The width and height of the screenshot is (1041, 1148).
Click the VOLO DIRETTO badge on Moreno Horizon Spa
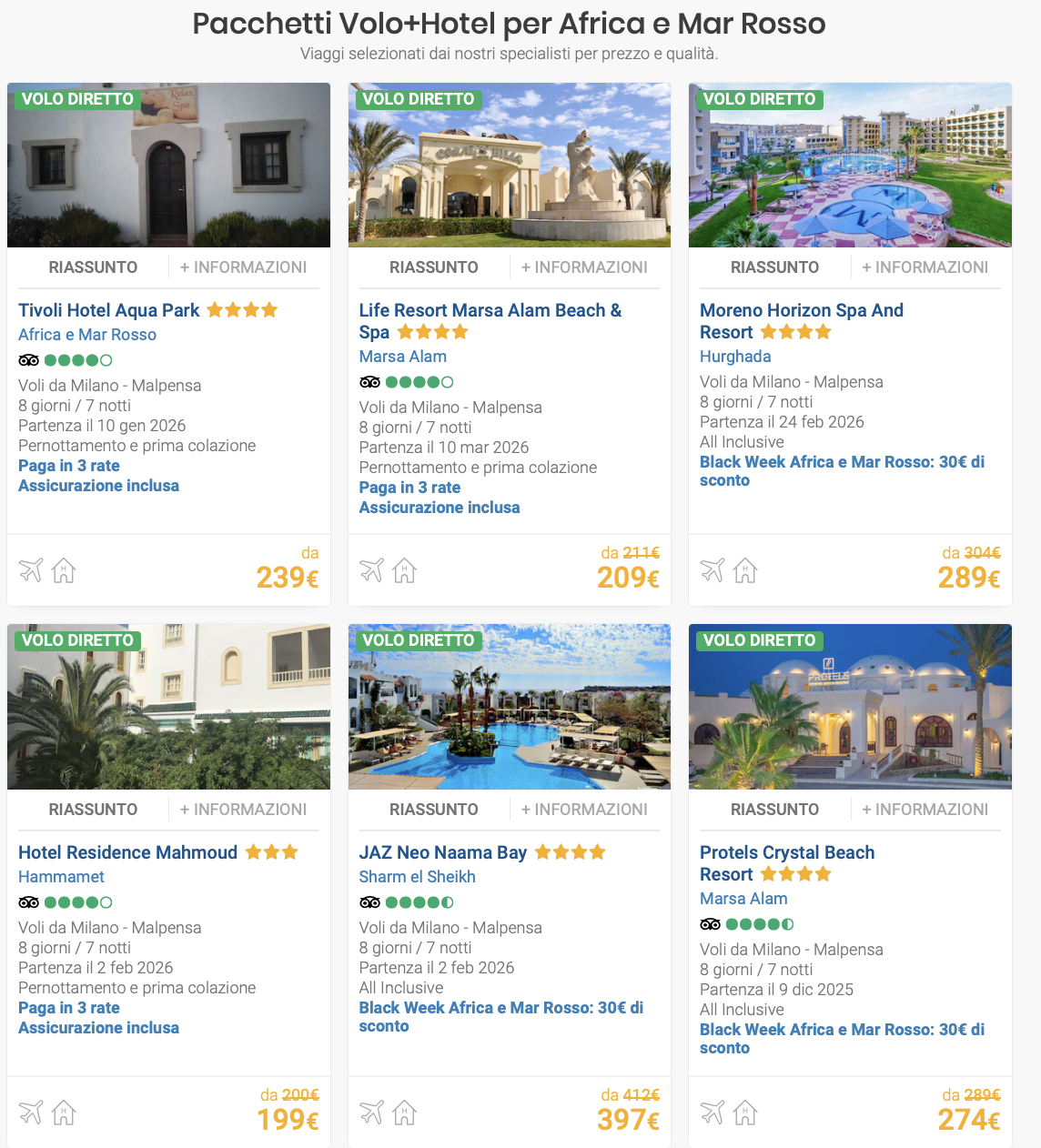pyautogui.click(x=760, y=100)
